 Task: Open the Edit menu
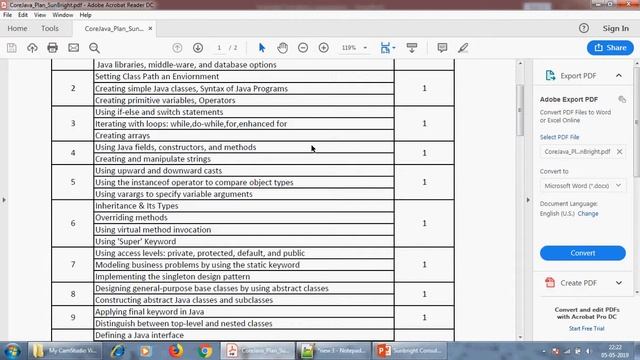click(x=23, y=15)
